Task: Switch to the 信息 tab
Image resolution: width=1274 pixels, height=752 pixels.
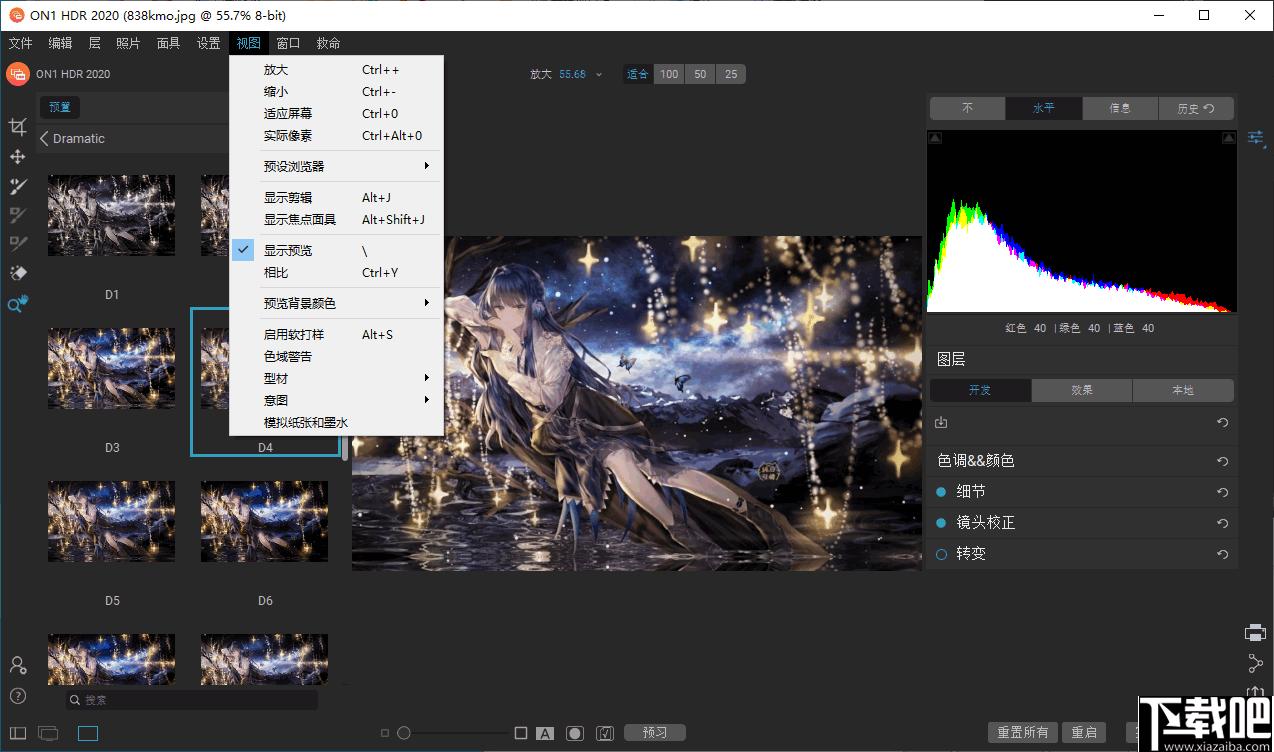Action: (1120, 108)
